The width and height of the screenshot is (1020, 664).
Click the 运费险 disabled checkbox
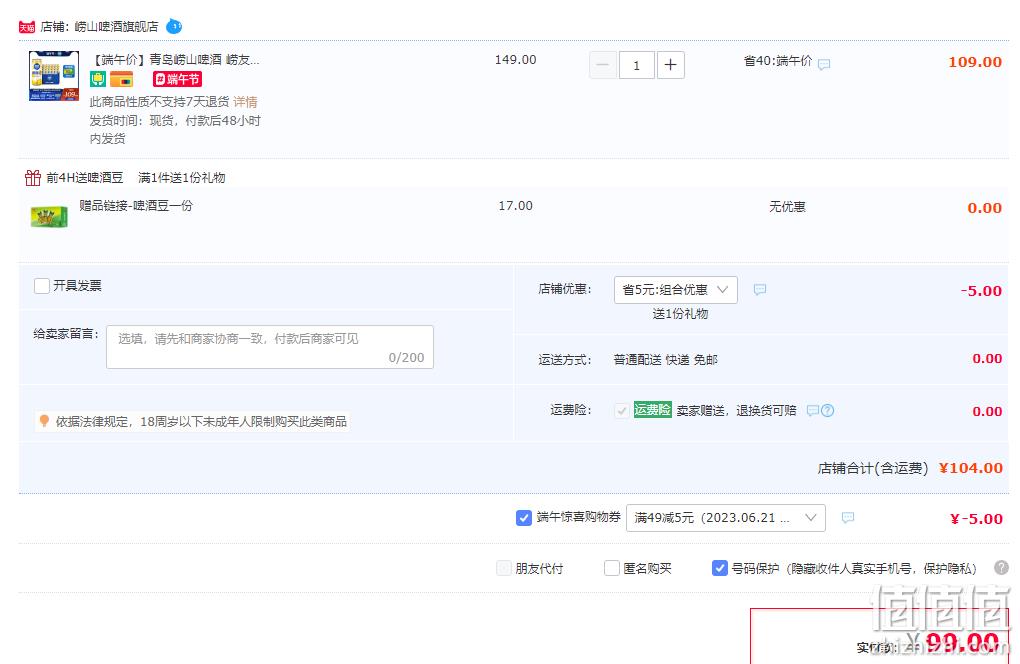(x=621, y=410)
